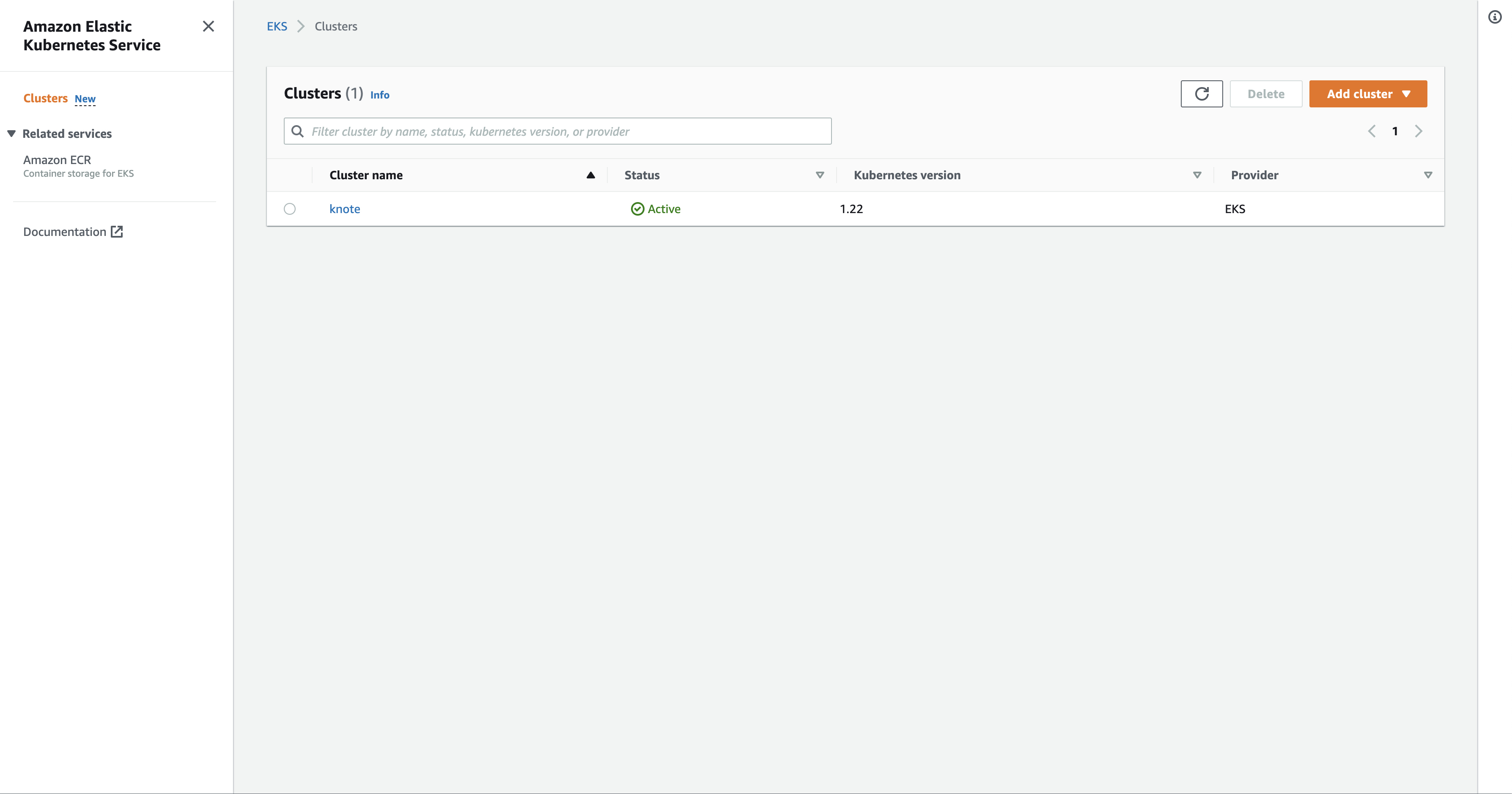Click the 1.22 version cell
The image size is (1512, 794).
coord(851,209)
